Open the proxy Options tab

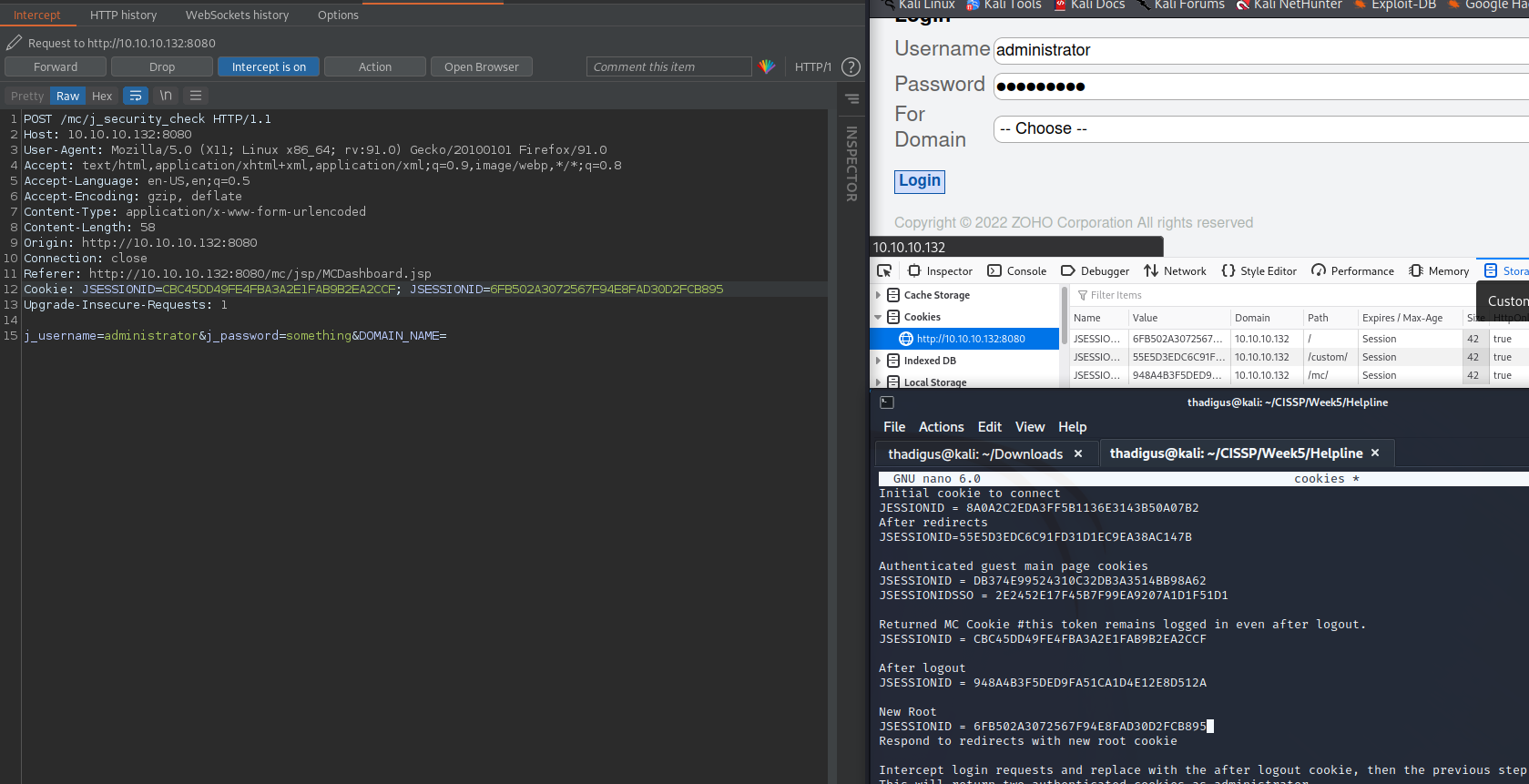click(338, 15)
